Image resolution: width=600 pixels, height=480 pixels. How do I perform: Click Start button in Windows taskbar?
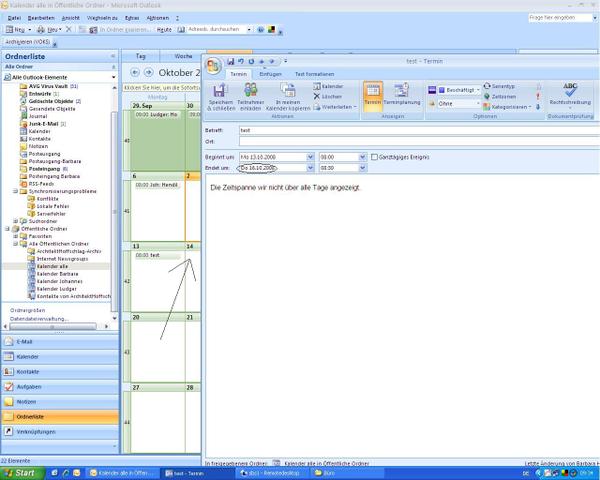pos(22,473)
